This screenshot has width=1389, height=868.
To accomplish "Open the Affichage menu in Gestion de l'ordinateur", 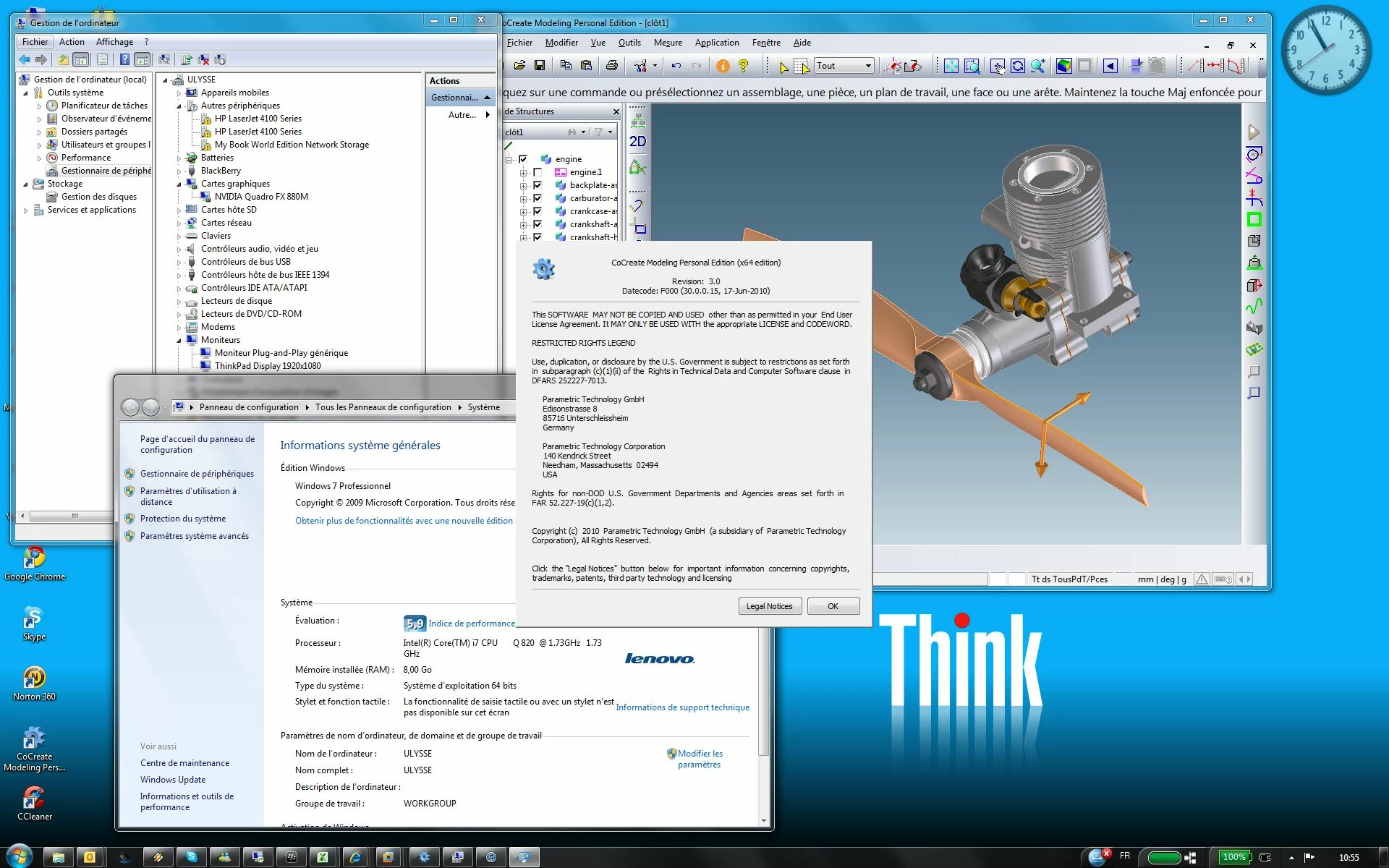I will 114,42.
